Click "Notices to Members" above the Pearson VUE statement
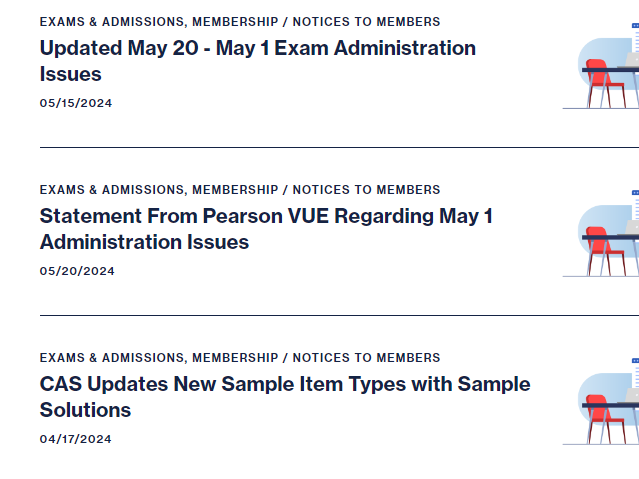The image size is (639, 479). pos(366,190)
